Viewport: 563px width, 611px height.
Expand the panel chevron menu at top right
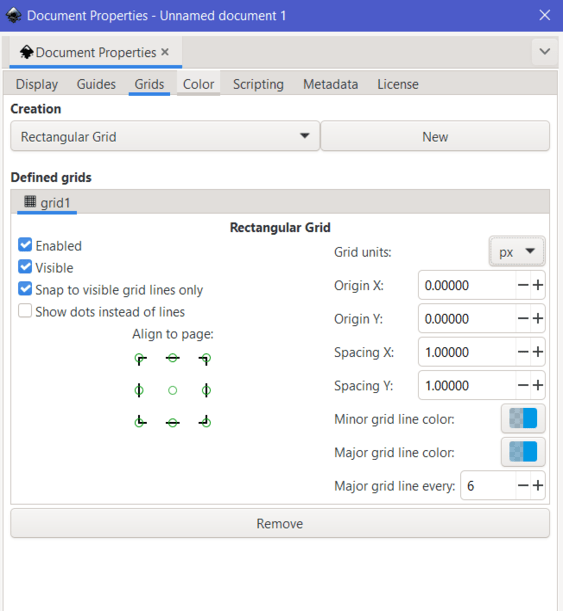pyautogui.click(x=544, y=51)
